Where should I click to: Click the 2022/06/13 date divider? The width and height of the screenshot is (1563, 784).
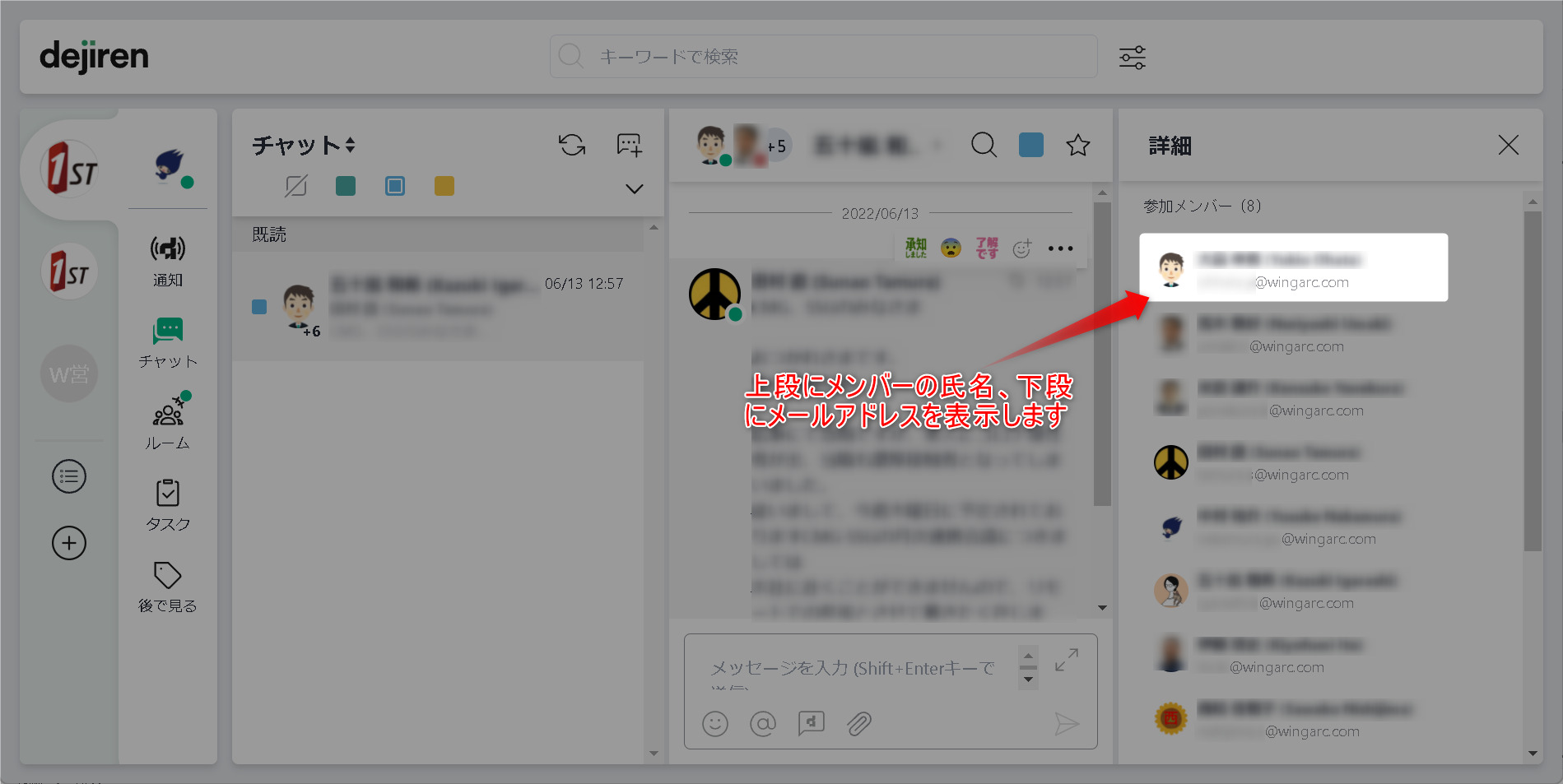click(x=880, y=213)
